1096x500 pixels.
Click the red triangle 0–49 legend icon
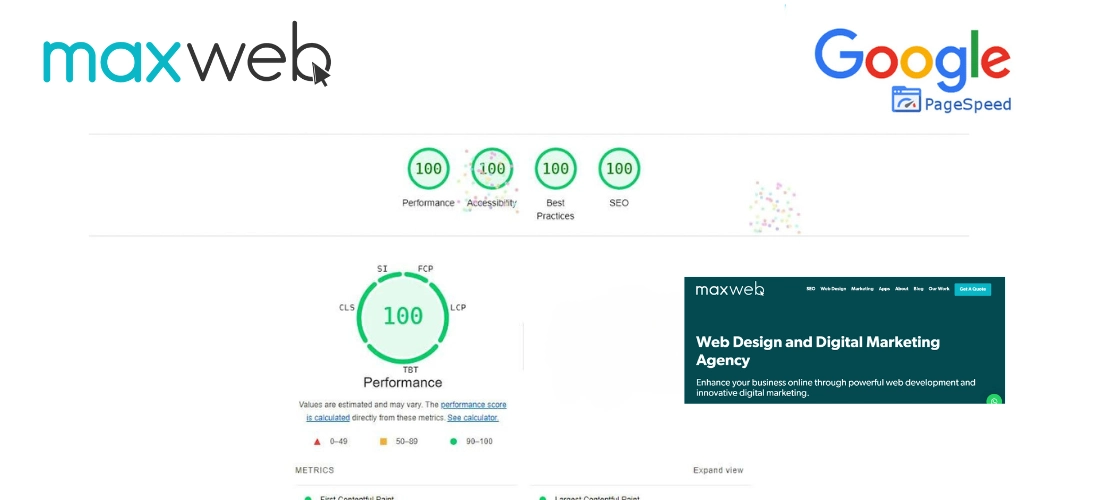(317, 441)
